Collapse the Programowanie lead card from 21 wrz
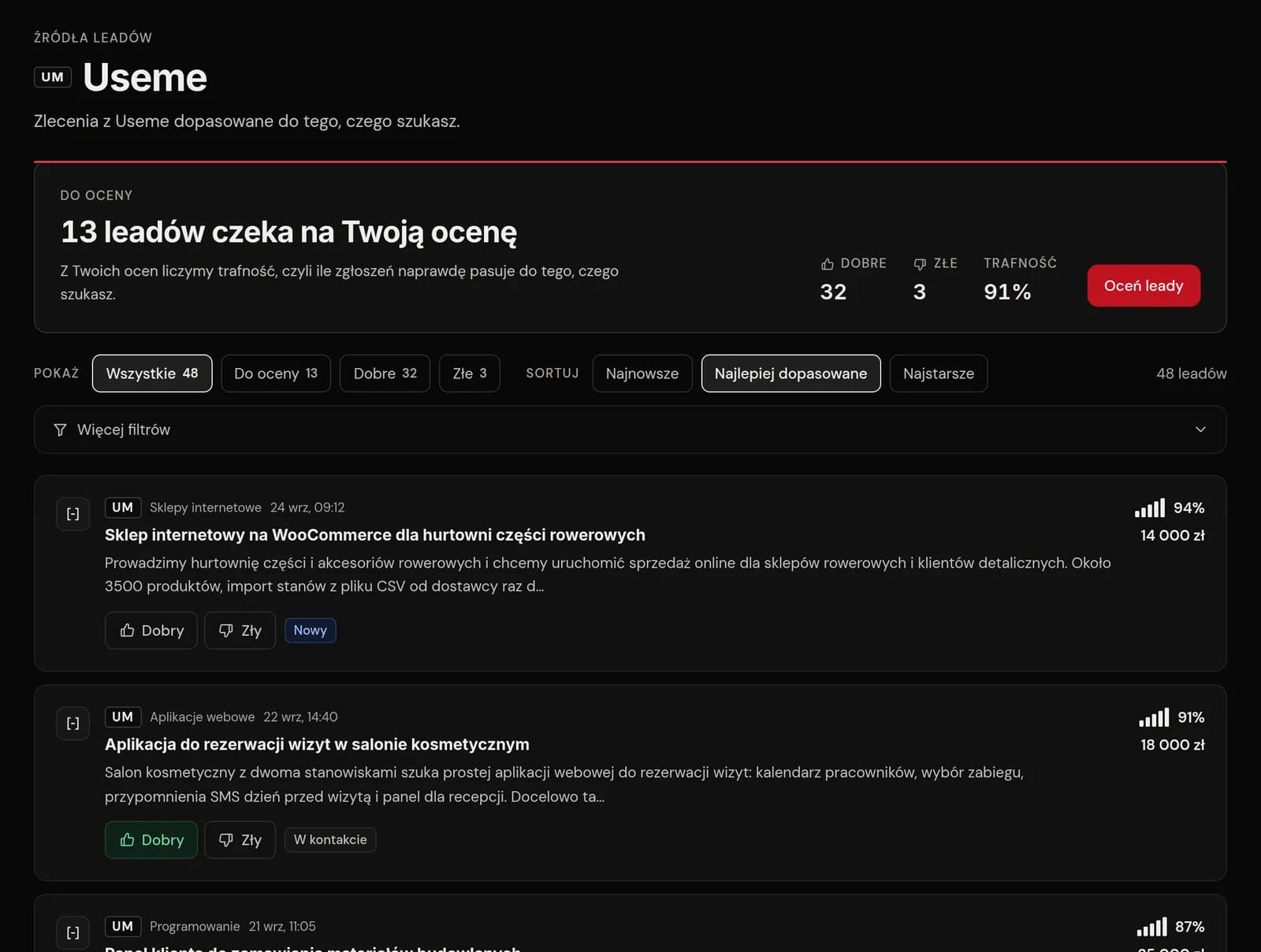The image size is (1261, 952). [x=73, y=933]
